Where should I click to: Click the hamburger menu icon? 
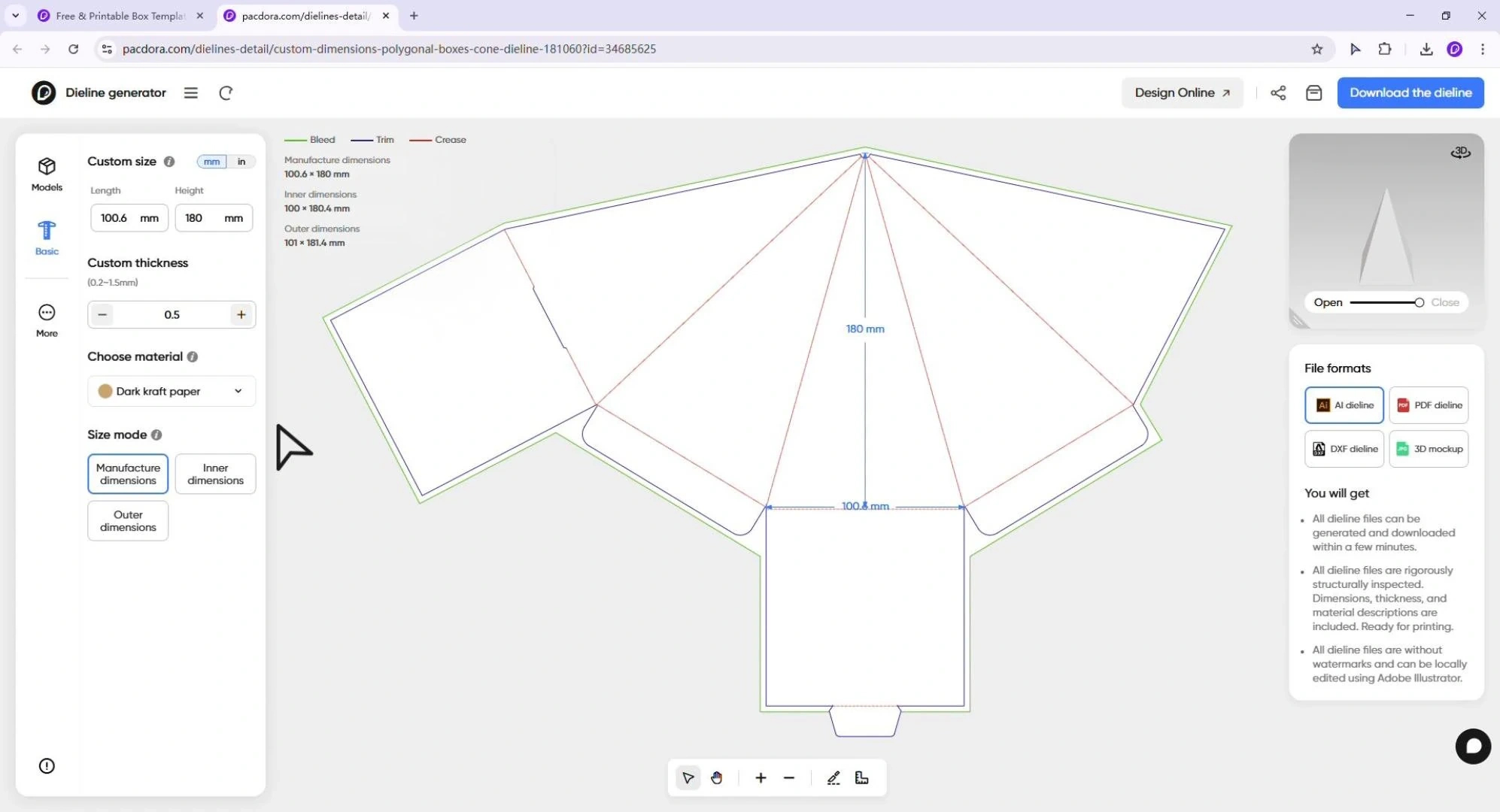pyautogui.click(x=191, y=92)
